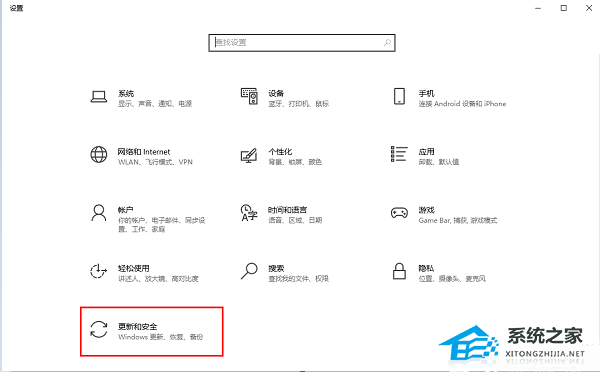Open the 个性化 paintbrush icon

[249, 155]
